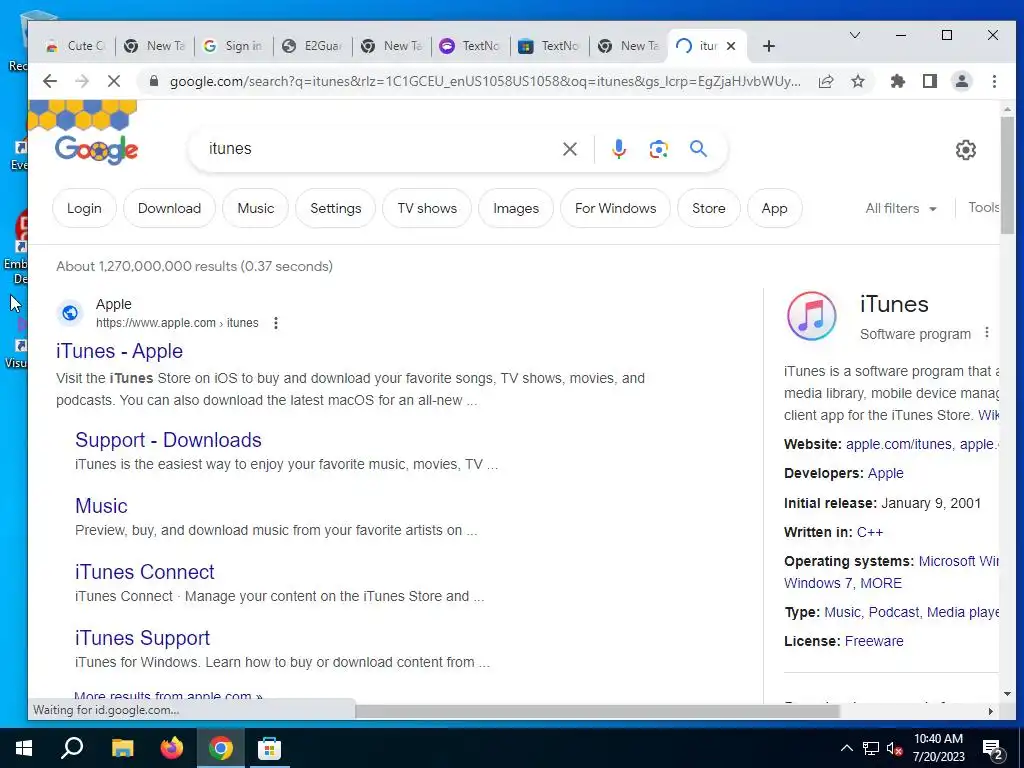Click the Google doodle logo

[x=96, y=150]
